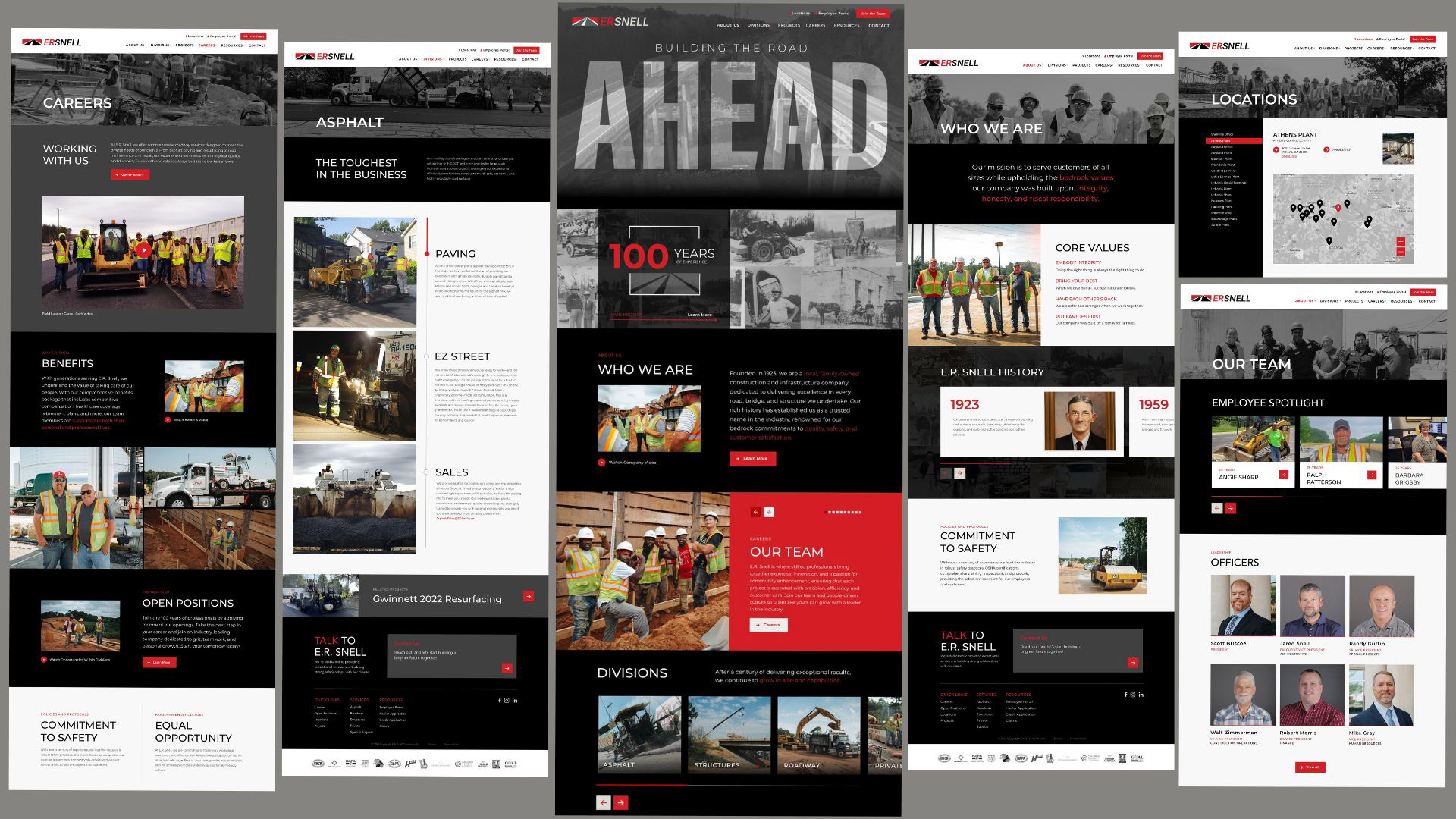Expand Divisions menu on Asphalt page
The height and width of the screenshot is (819, 1456).
pos(434,59)
